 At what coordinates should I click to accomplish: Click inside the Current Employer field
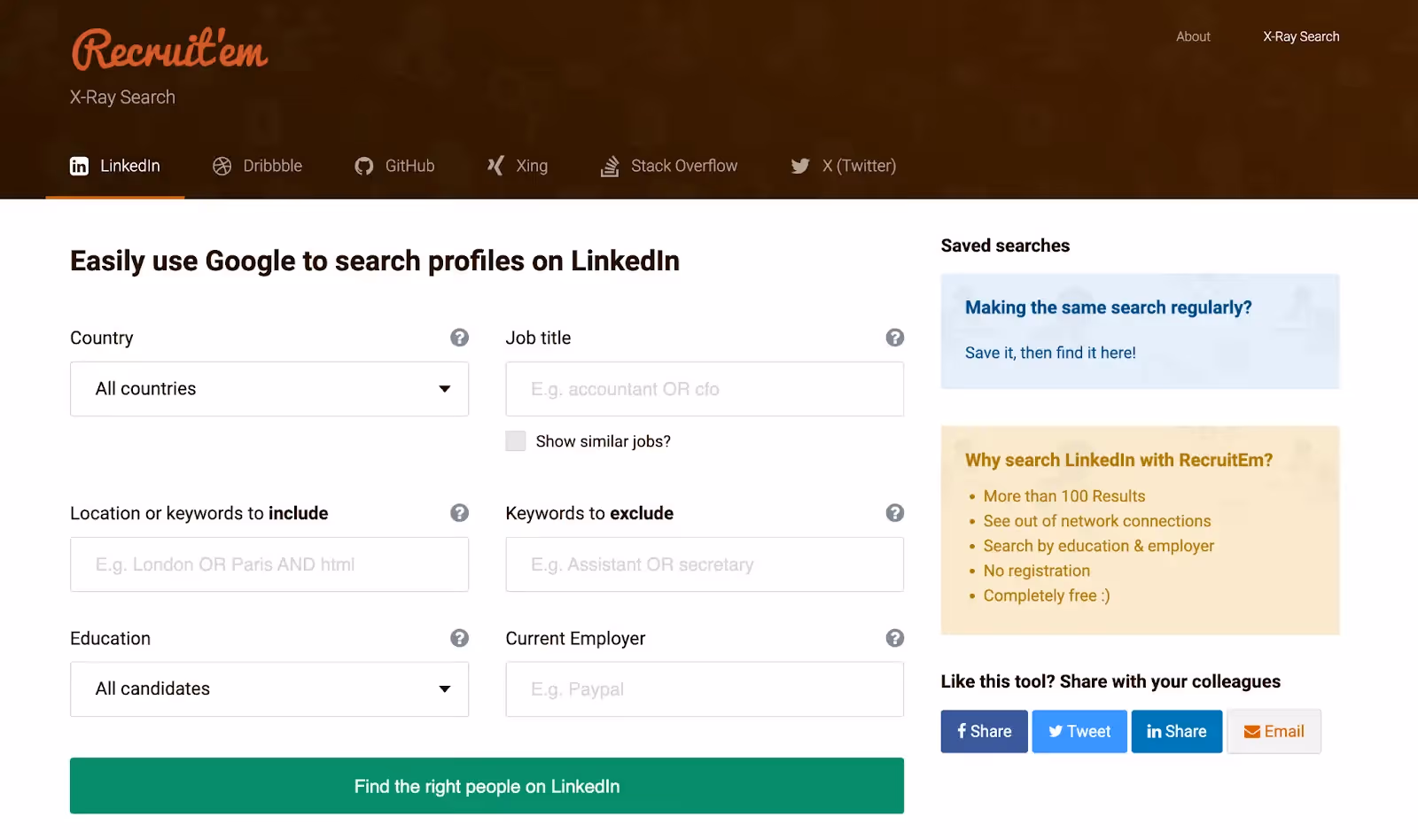click(x=704, y=688)
